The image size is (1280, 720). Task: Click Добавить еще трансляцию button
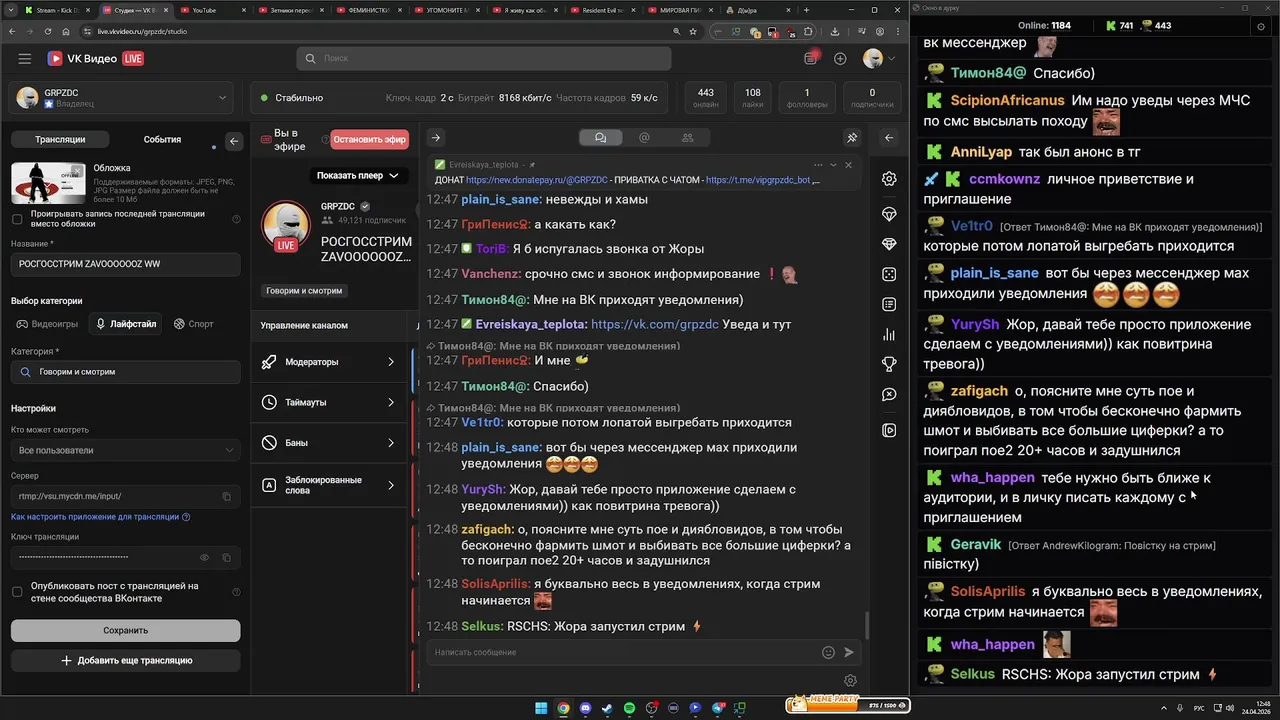[x=126, y=661]
